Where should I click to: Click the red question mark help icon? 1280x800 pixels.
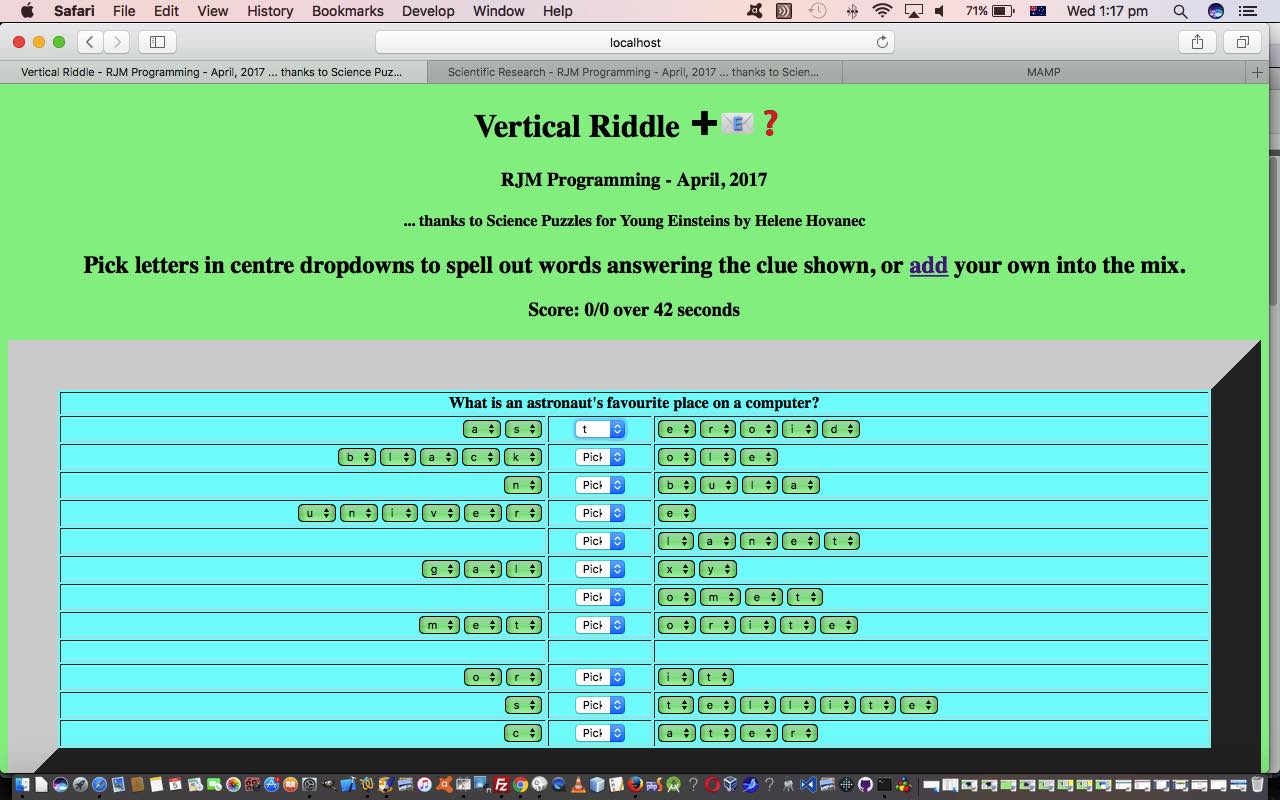pos(770,123)
